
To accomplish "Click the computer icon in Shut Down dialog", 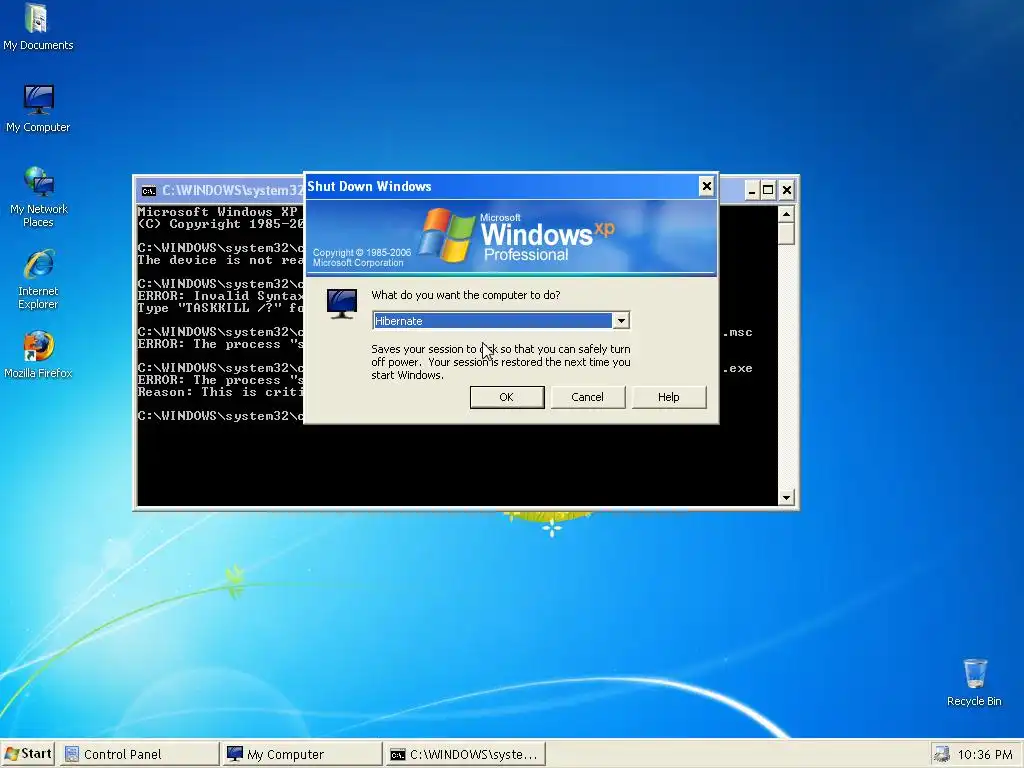I will (342, 304).
